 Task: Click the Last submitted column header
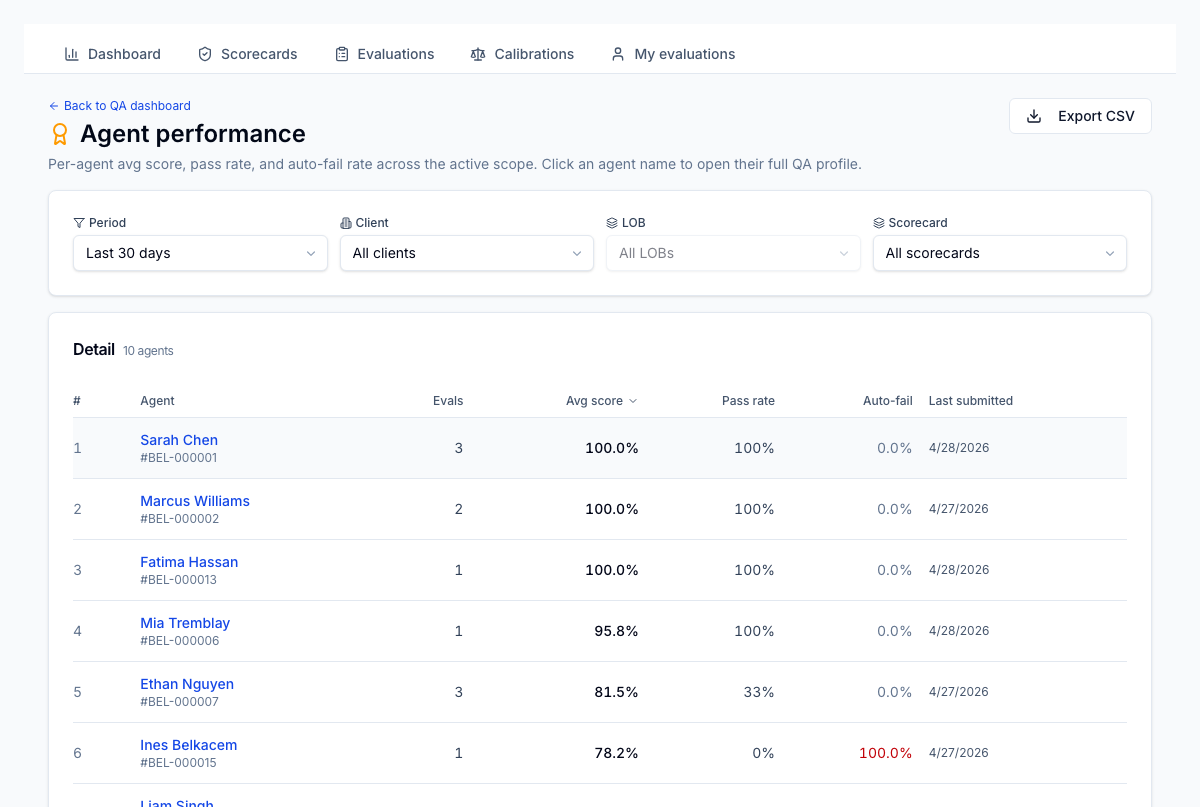[x=971, y=401]
